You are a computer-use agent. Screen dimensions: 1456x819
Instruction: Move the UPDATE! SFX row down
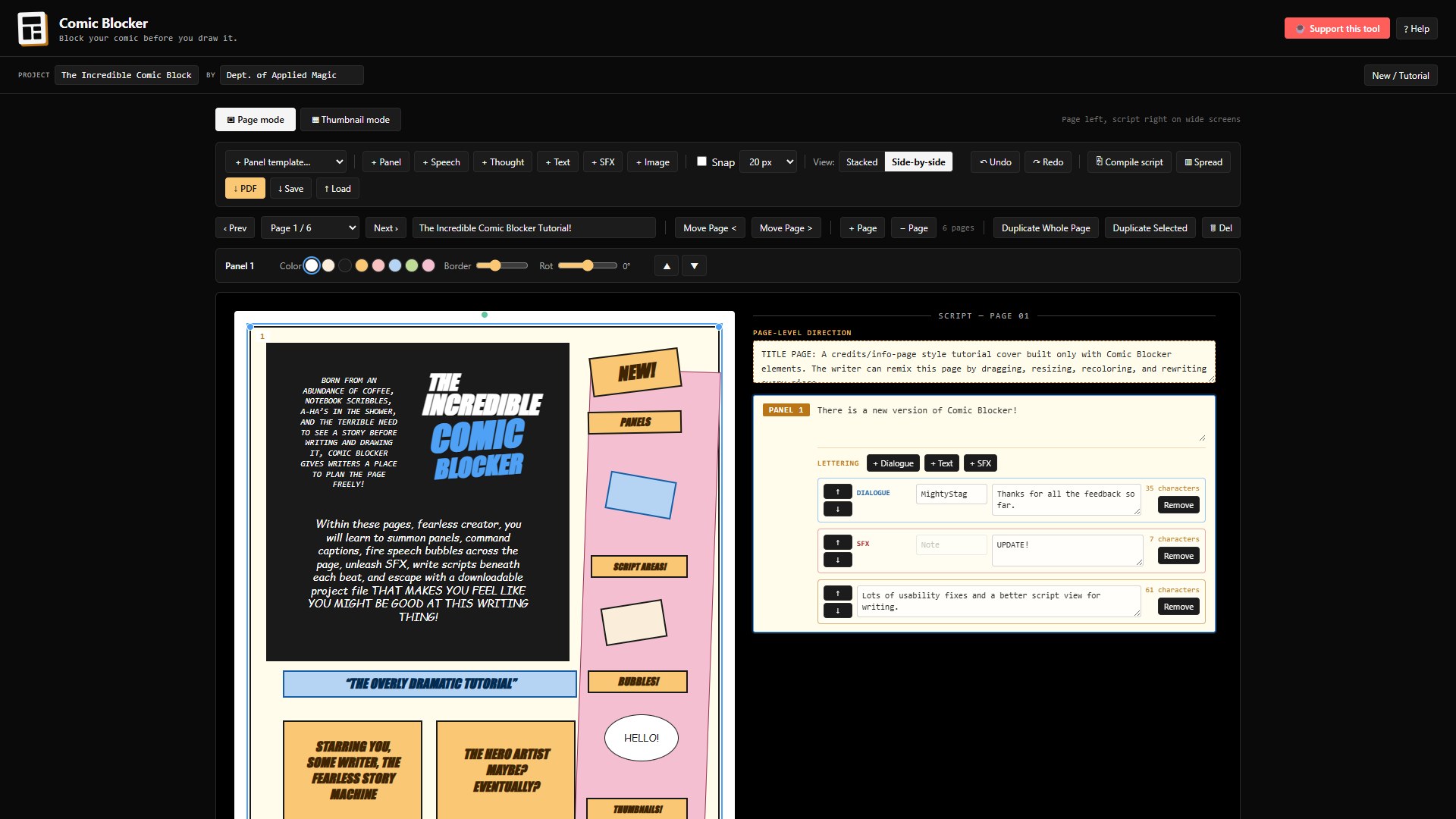[837, 560]
